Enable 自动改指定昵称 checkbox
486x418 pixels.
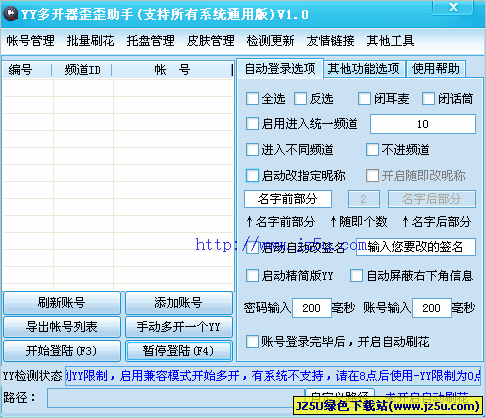(x=252, y=175)
